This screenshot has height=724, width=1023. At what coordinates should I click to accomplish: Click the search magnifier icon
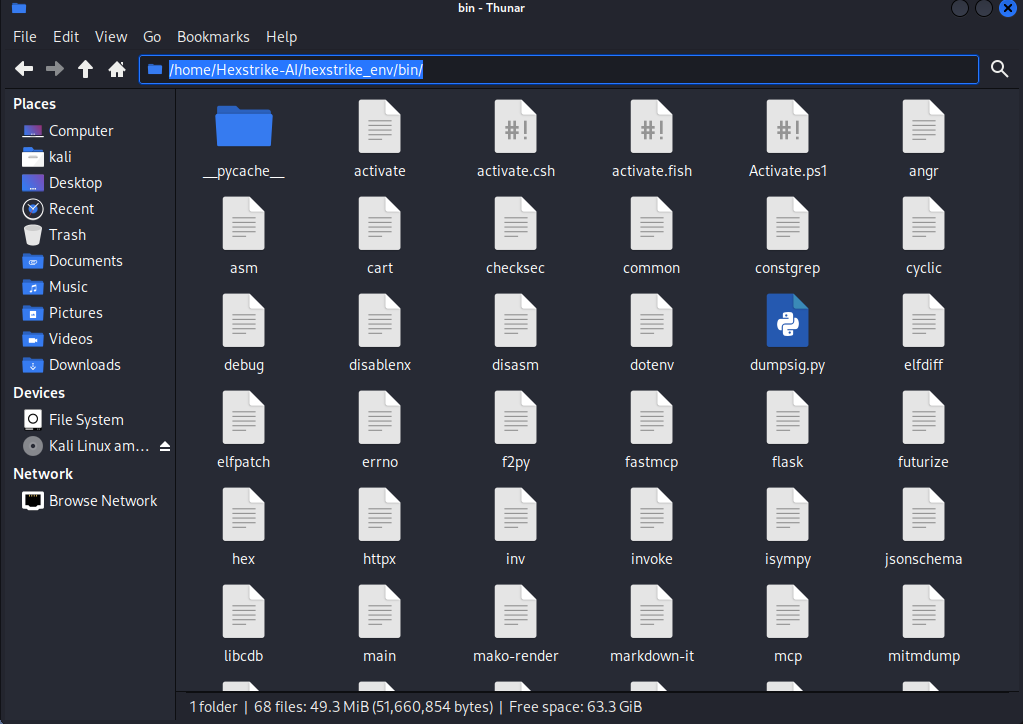(999, 69)
